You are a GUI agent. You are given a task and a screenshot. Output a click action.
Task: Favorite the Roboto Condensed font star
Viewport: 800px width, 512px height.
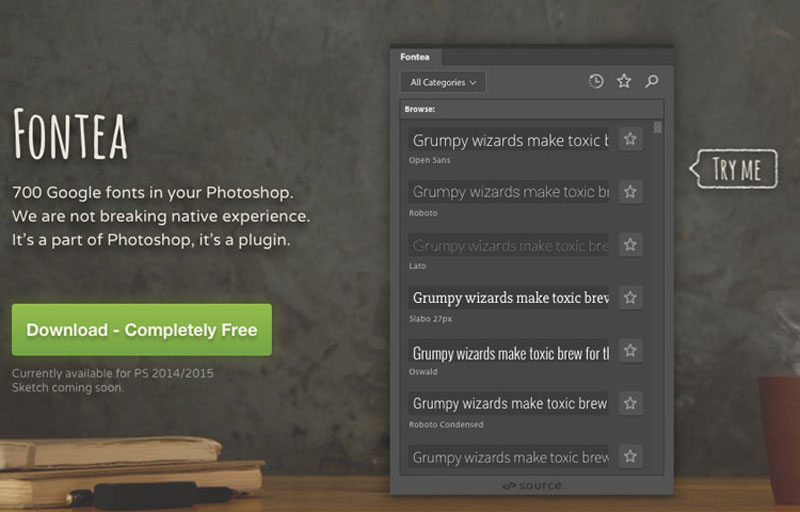(630, 403)
